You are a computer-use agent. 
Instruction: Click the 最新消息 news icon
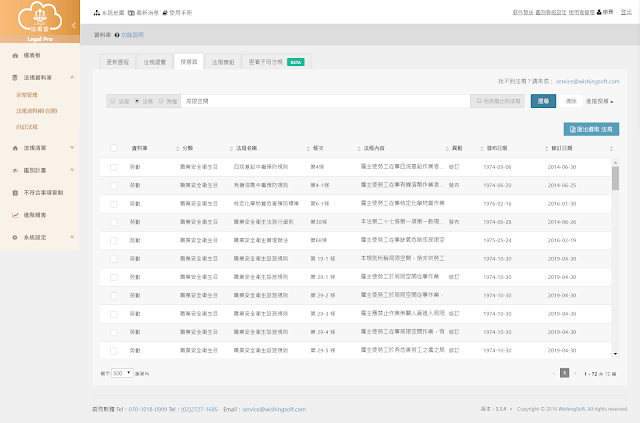coord(131,13)
